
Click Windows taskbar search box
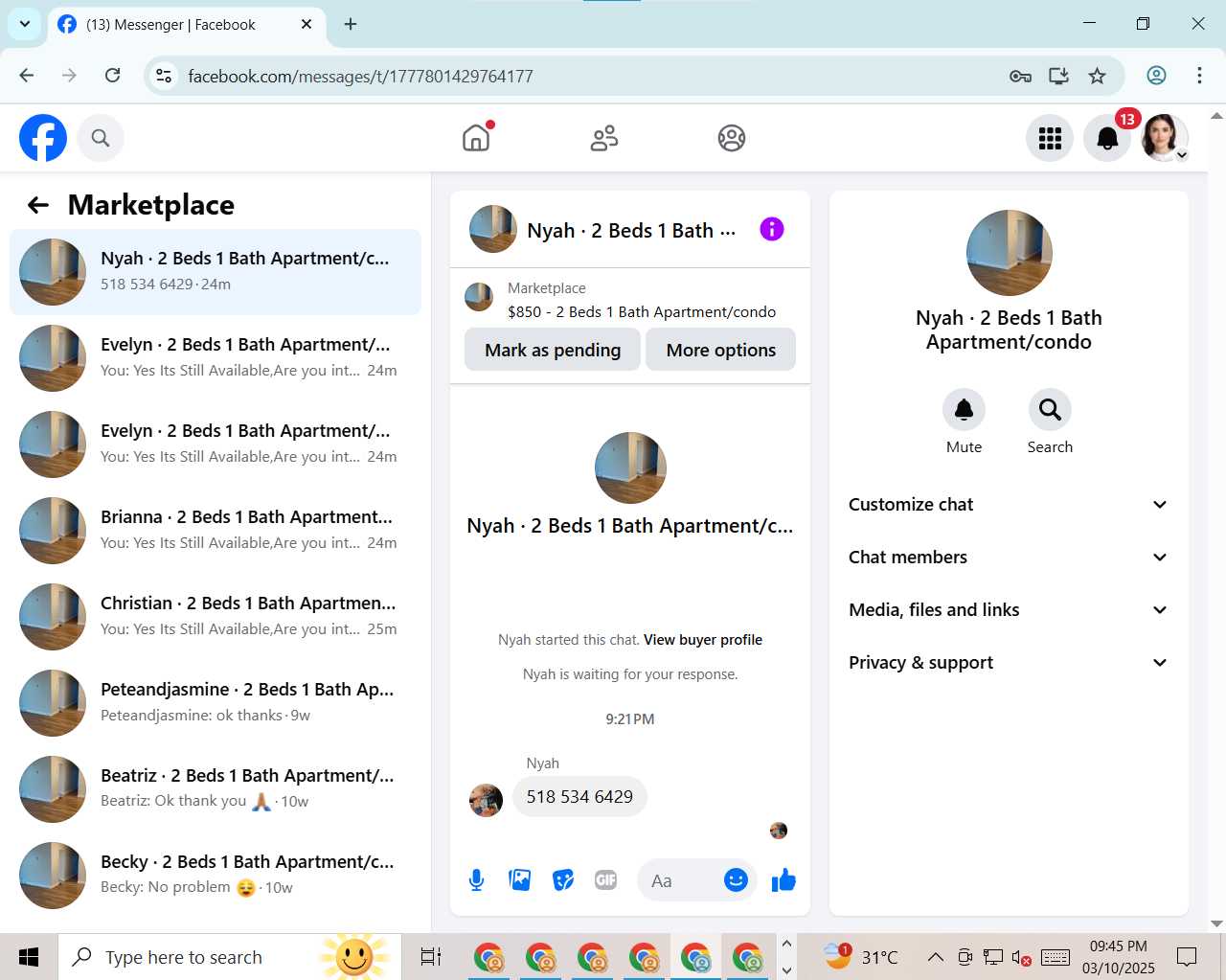coord(230,957)
